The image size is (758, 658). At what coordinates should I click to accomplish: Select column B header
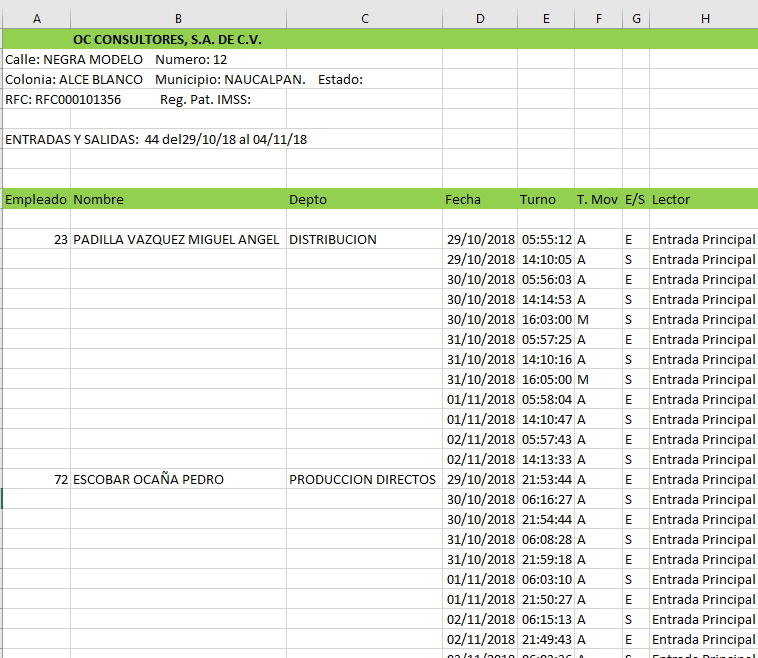[x=178, y=19]
